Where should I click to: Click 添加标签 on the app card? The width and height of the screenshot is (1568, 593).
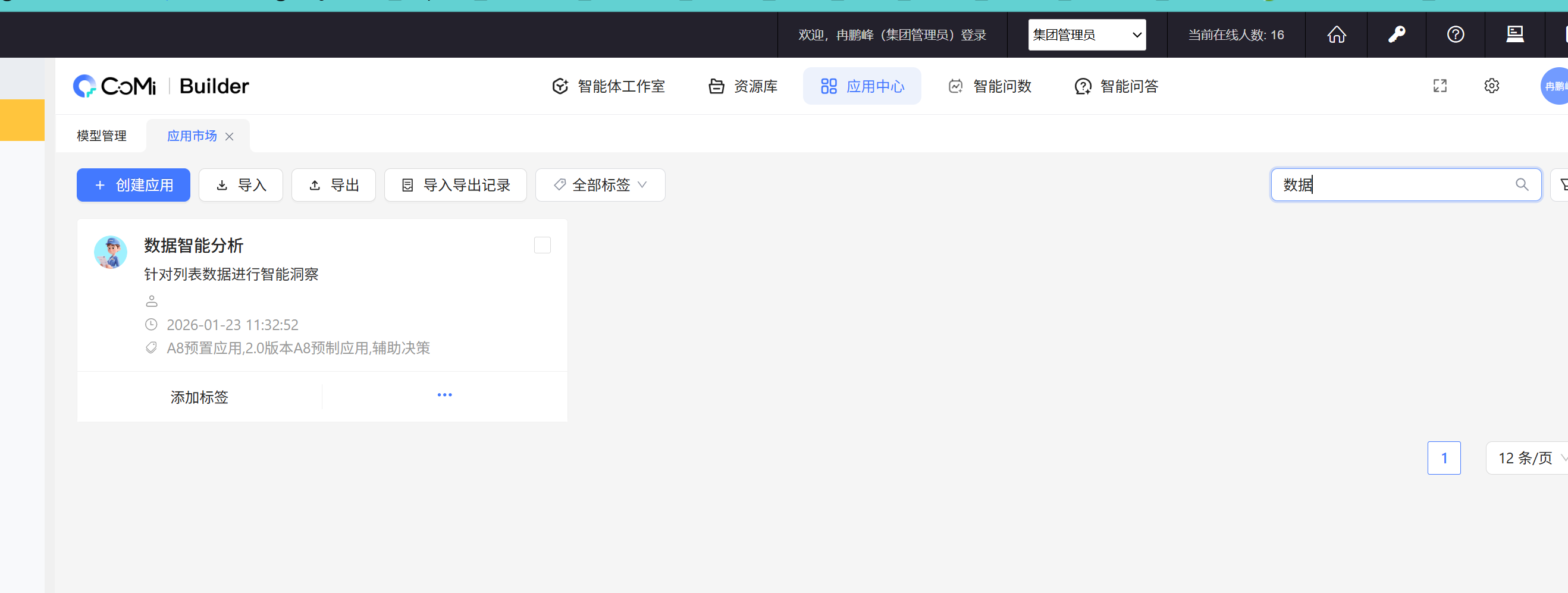click(x=199, y=397)
